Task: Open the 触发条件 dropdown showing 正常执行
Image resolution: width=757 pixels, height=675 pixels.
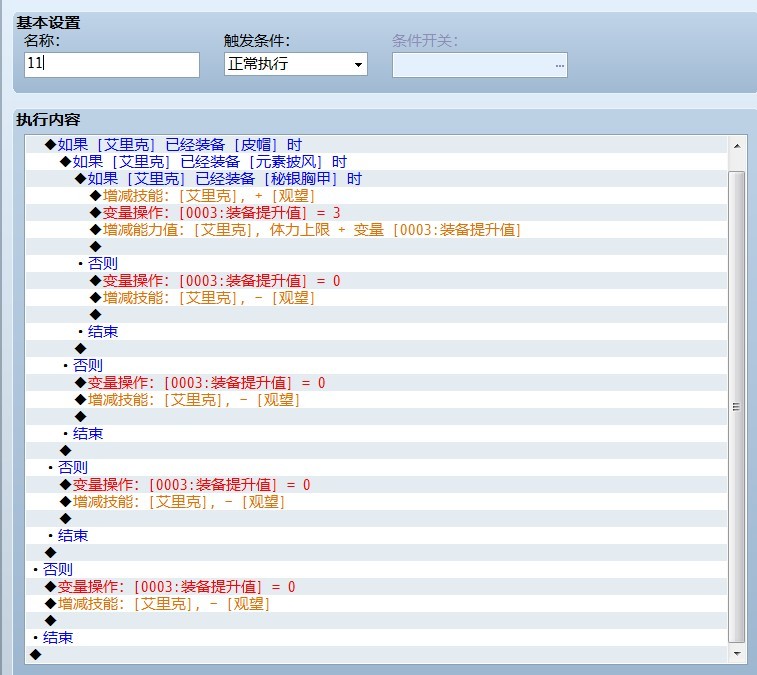Action: click(295, 64)
